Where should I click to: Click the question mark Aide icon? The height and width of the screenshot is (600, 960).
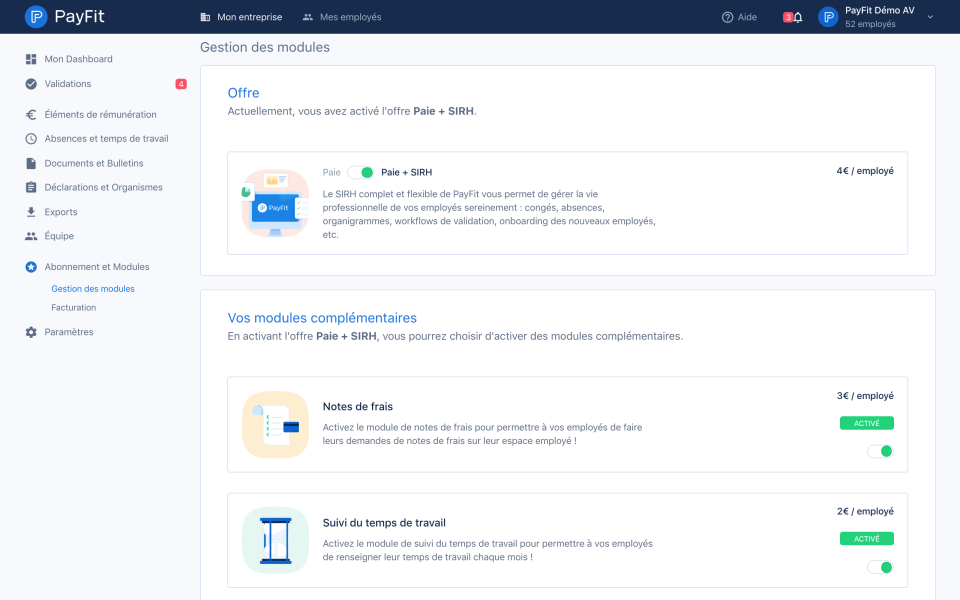[727, 17]
